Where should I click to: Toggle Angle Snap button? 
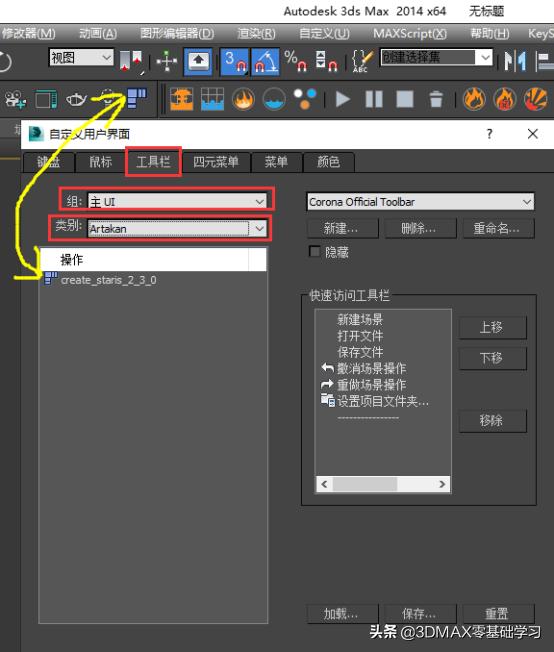click(265, 62)
